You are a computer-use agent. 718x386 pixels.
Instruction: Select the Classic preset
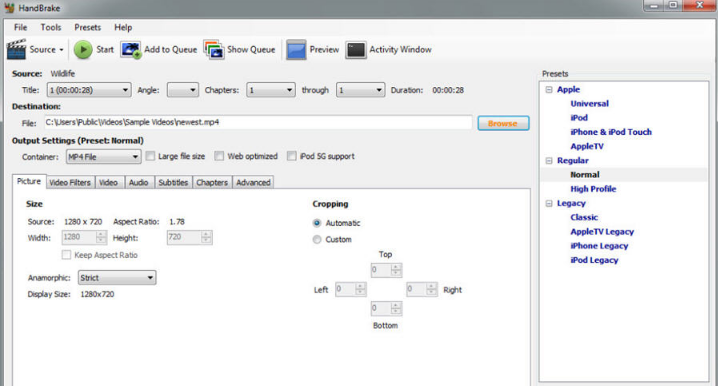[584, 217]
